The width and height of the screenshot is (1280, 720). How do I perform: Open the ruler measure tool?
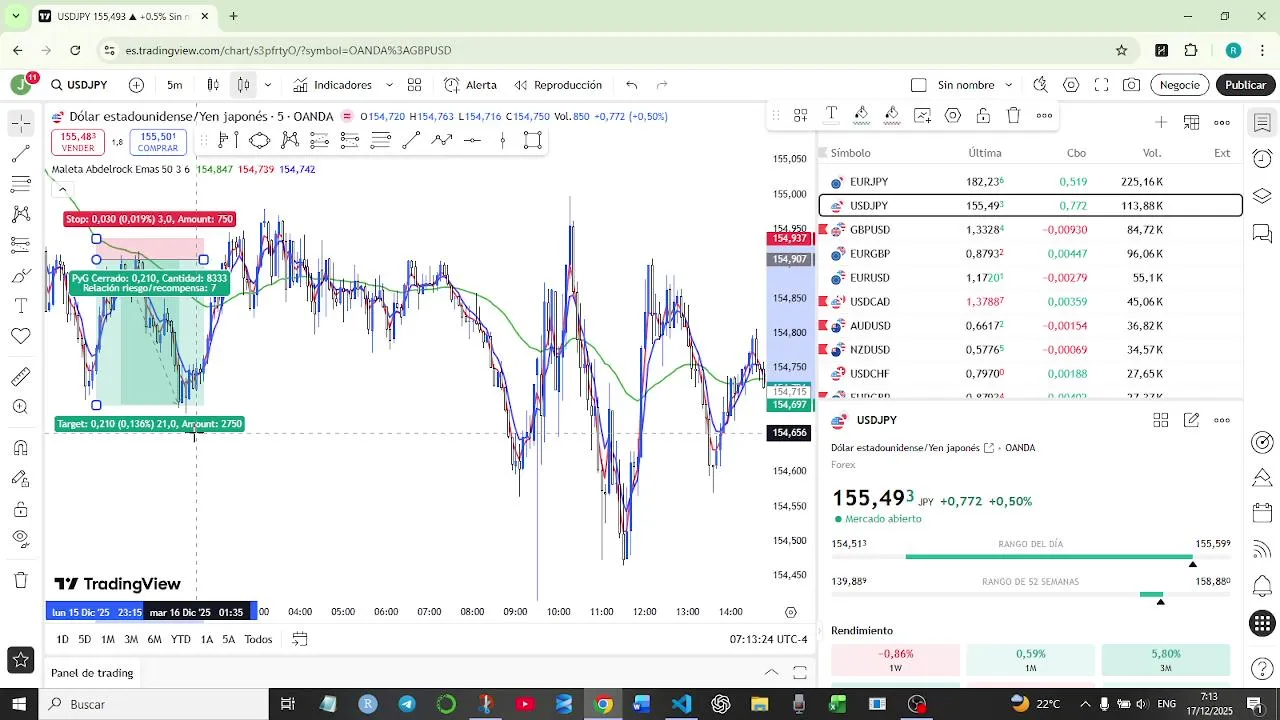tap(21, 377)
